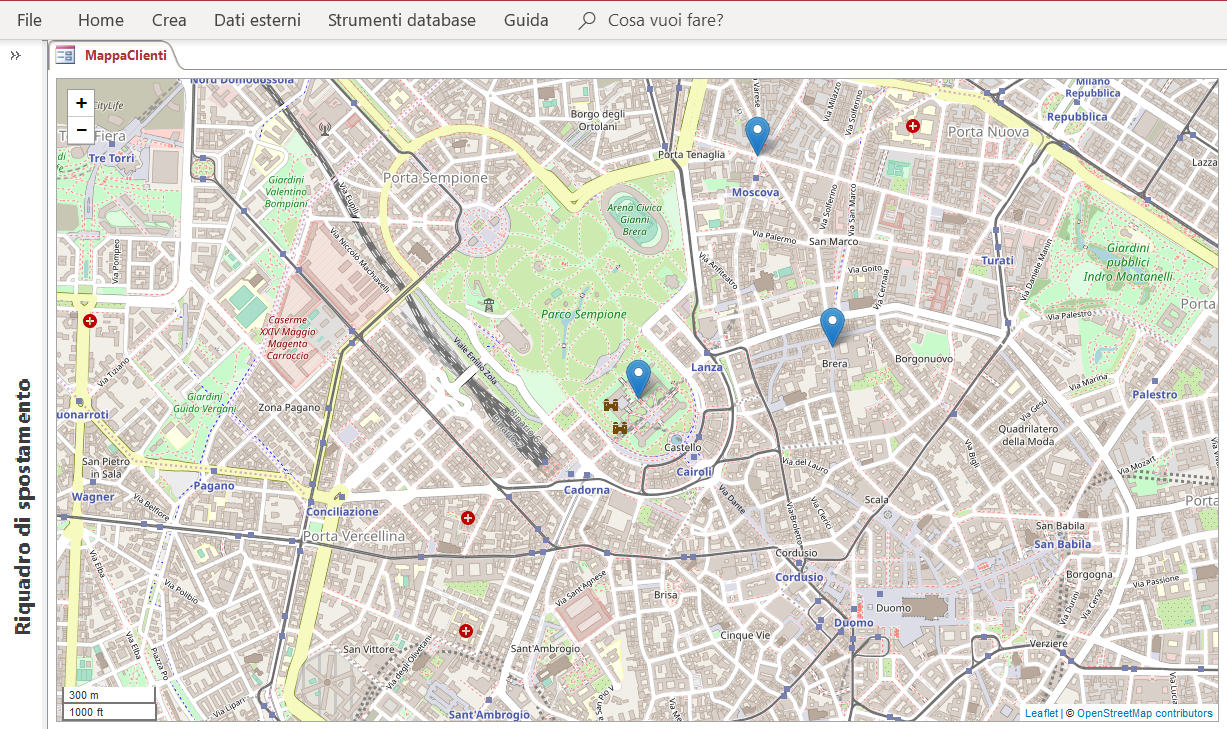This screenshot has width=1227, height=729.
Task: Click the hospital cross icon above San Vittore
Action: [x=465, y=631]
